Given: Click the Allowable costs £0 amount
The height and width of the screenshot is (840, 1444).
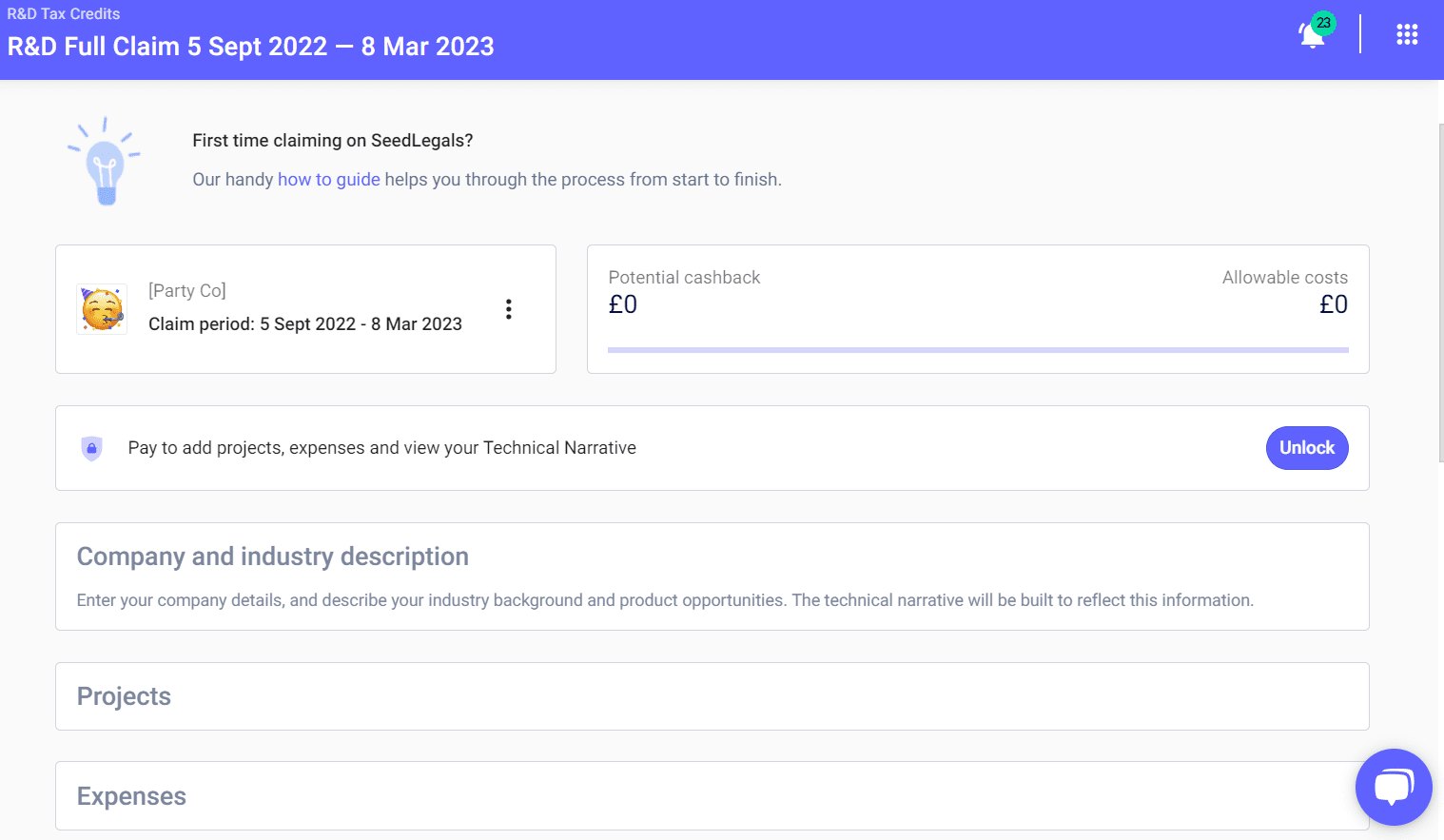Looking at the screenshot, I should (x=1333, y=304).
